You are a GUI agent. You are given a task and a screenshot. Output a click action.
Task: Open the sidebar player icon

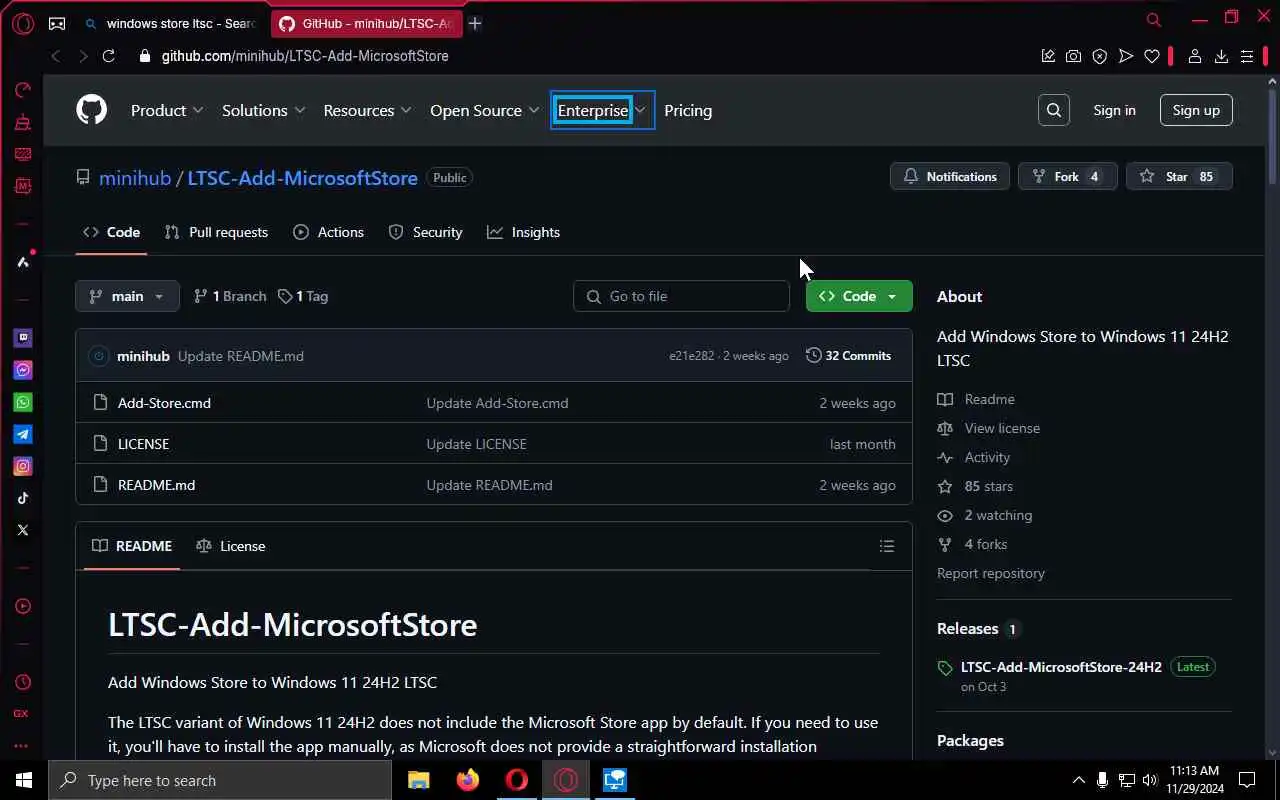22,606
